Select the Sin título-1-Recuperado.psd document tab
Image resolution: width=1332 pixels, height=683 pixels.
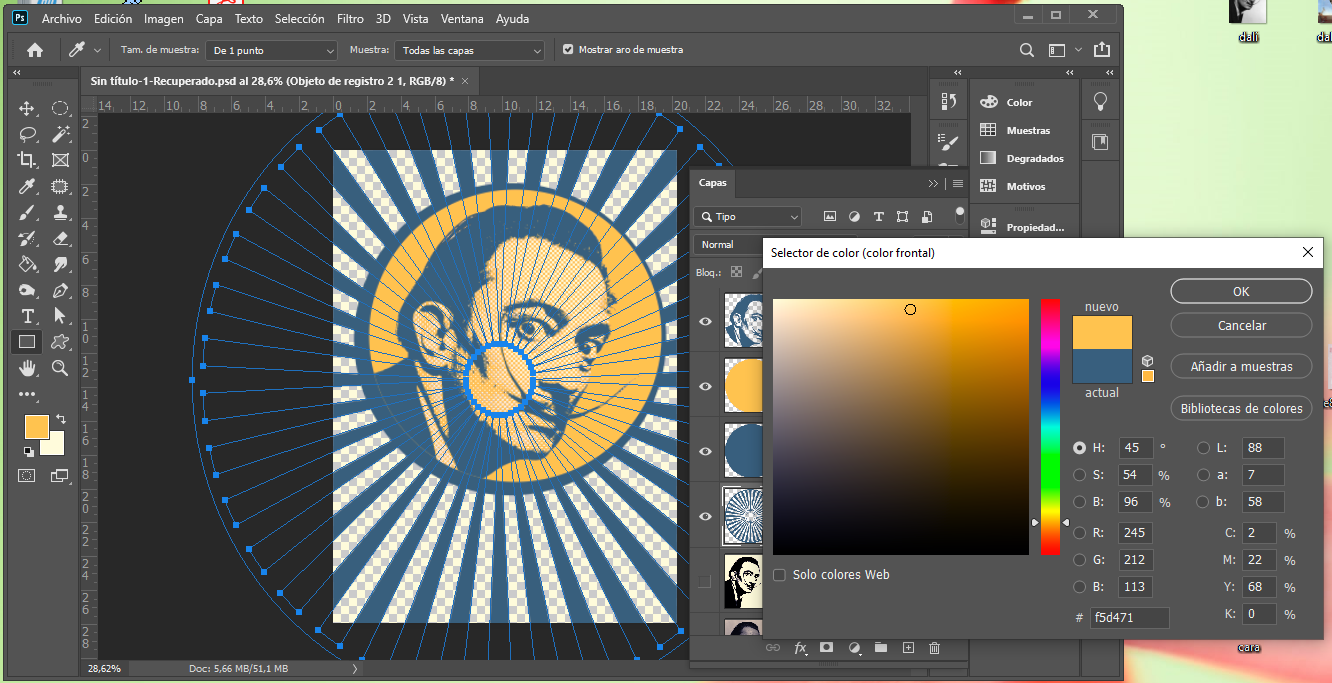(x=270, y=80)
